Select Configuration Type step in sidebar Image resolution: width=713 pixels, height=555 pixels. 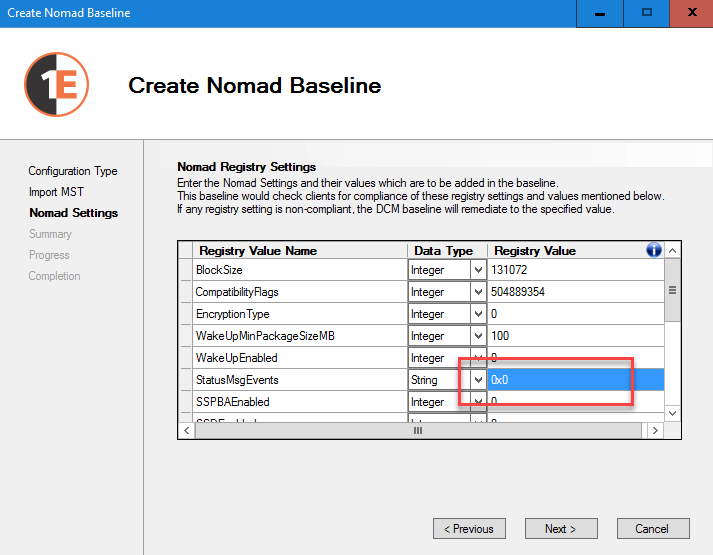(73, 171)
